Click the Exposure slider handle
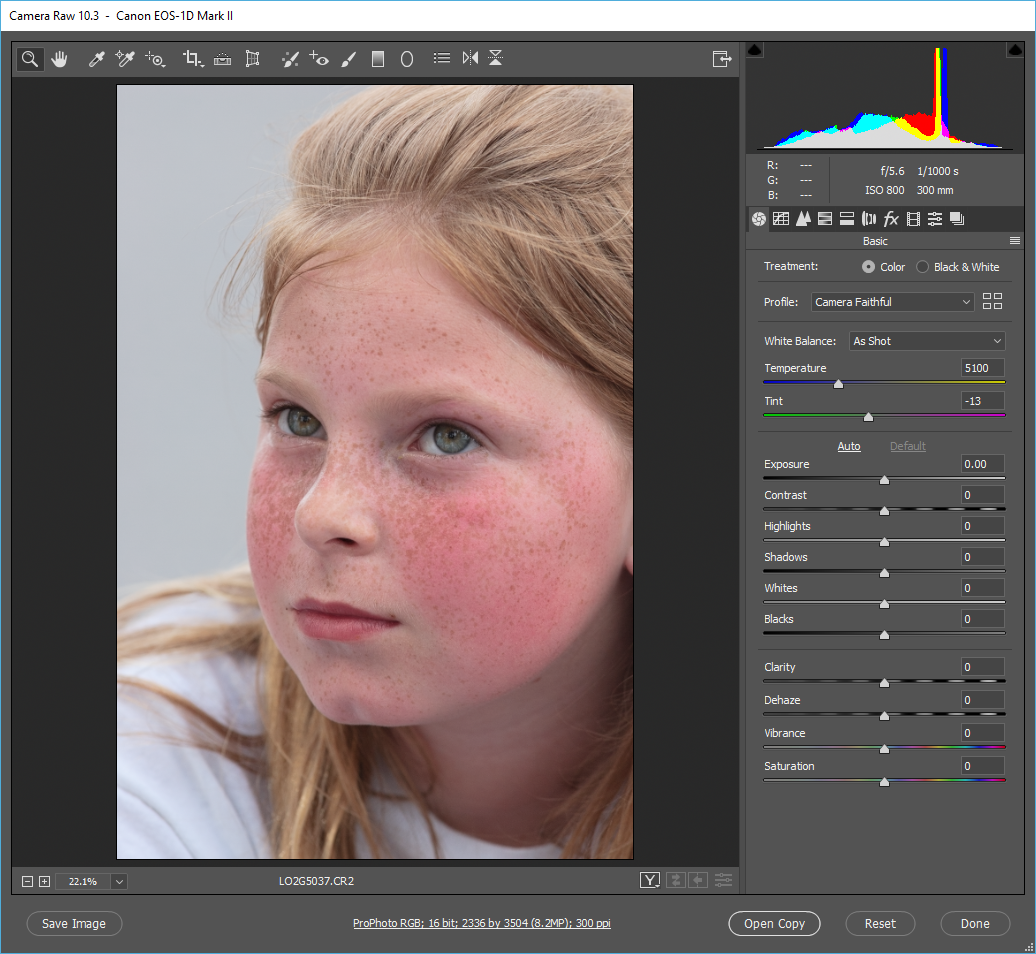The width and height of the screenshot is (1036, 954). pyautogui.click(x=884, y=480)
